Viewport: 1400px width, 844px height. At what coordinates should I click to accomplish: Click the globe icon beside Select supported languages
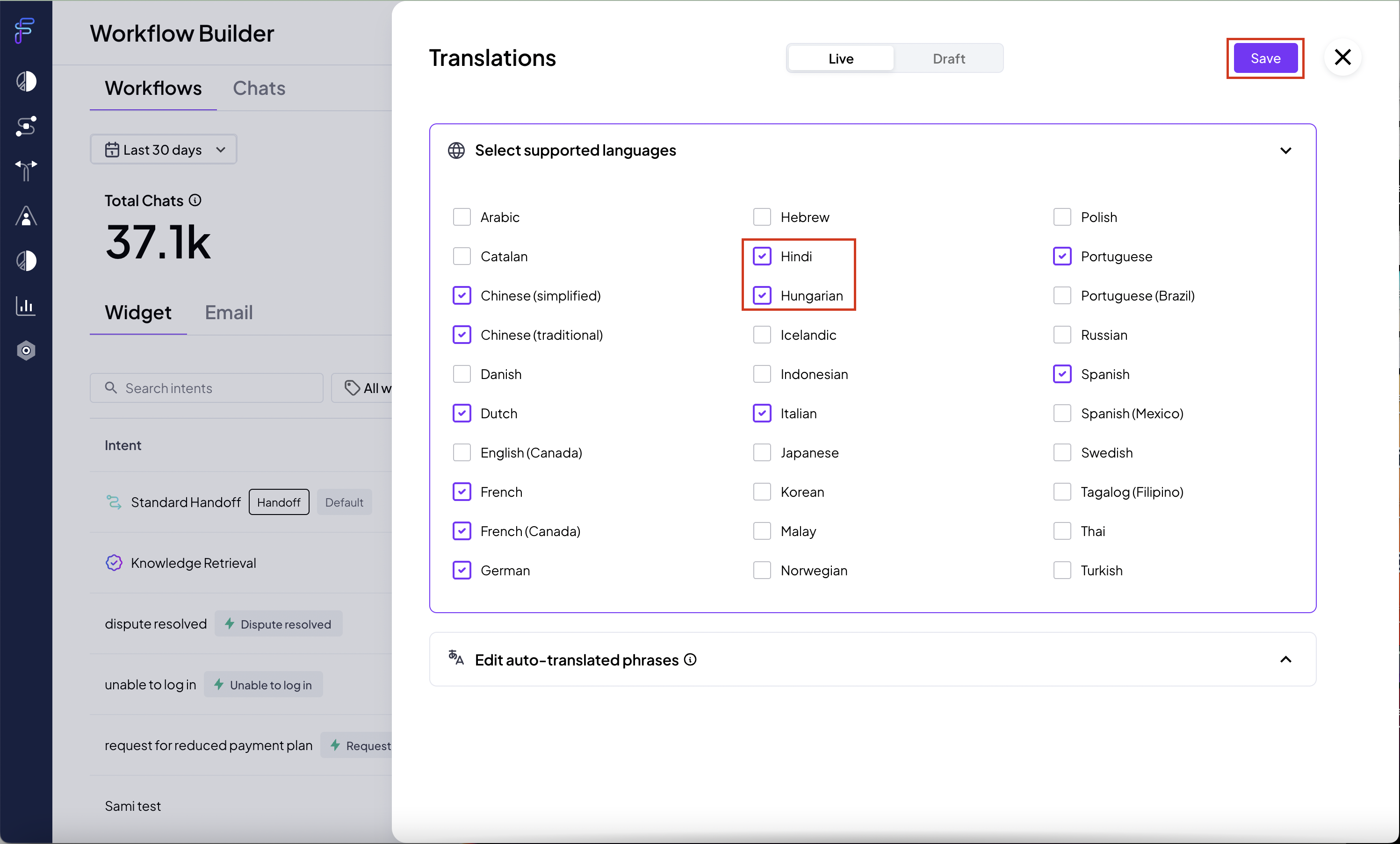pos(456,150)
